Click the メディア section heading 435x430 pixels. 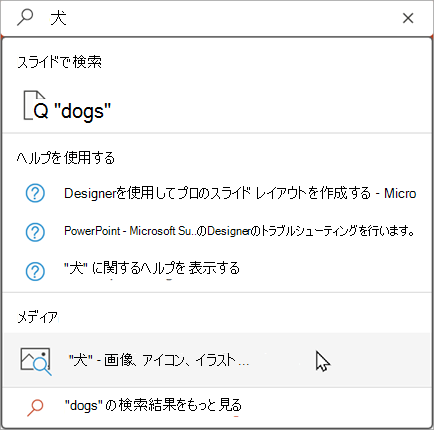click(x=37, y=317)
